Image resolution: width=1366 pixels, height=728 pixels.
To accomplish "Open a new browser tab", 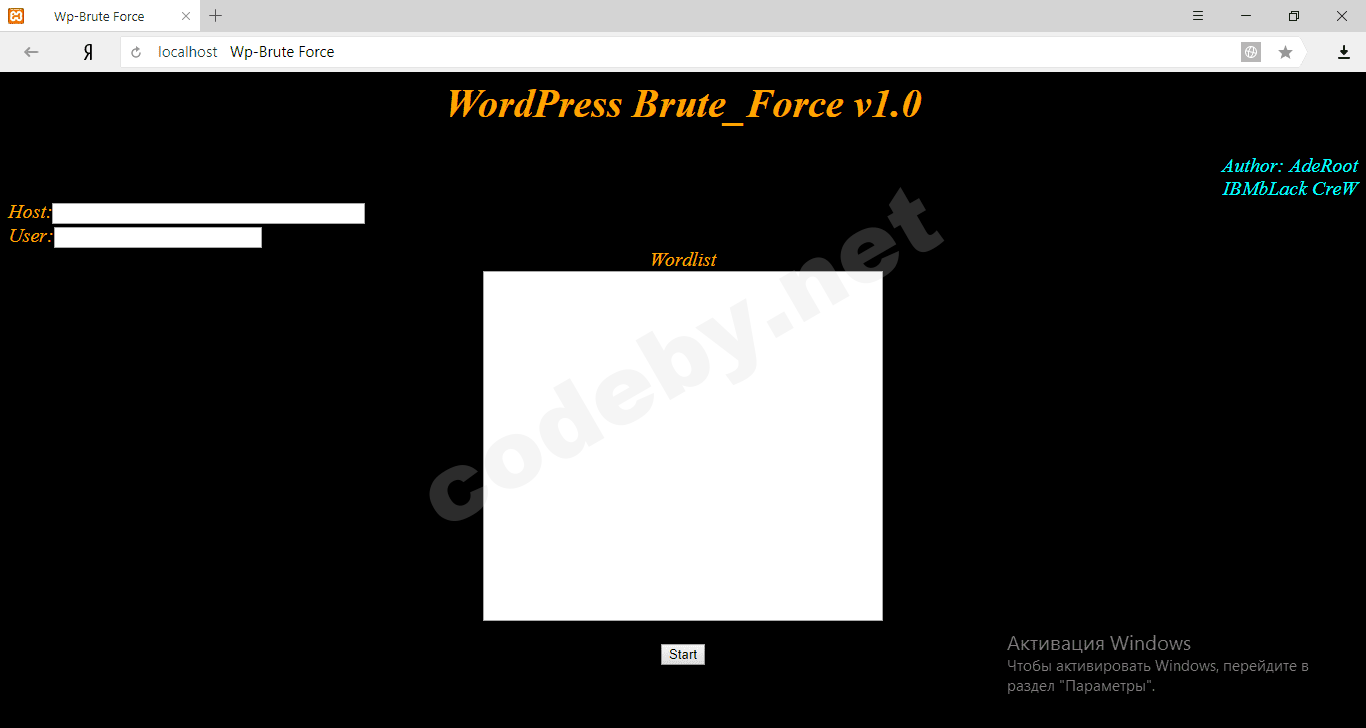I will point(215,16).
